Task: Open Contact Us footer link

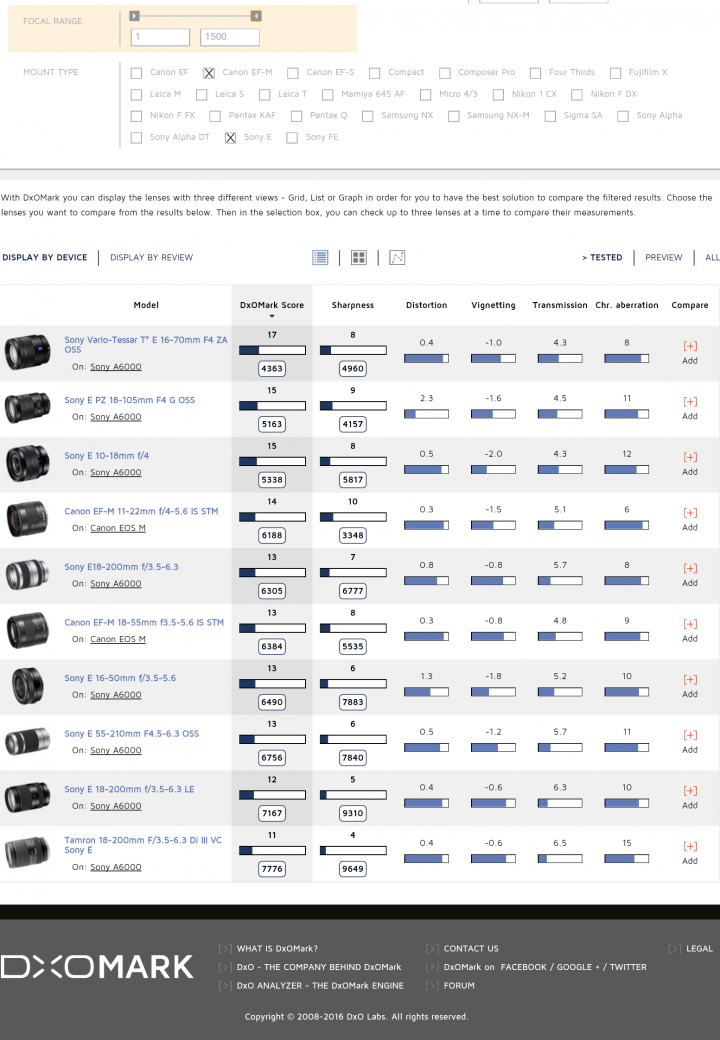Action: click(x=471, y=948)
